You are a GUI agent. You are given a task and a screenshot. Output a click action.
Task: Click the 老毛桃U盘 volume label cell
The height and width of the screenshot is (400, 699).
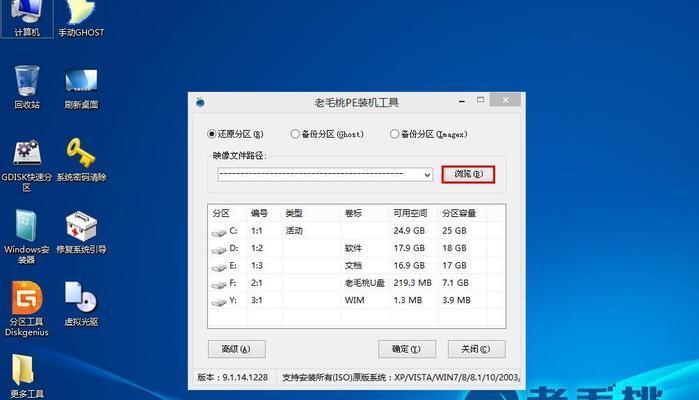[365, 283]
